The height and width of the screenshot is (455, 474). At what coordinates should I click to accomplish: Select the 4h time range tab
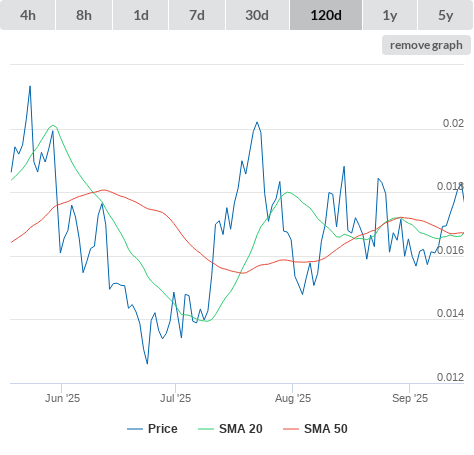pos(28,15)
